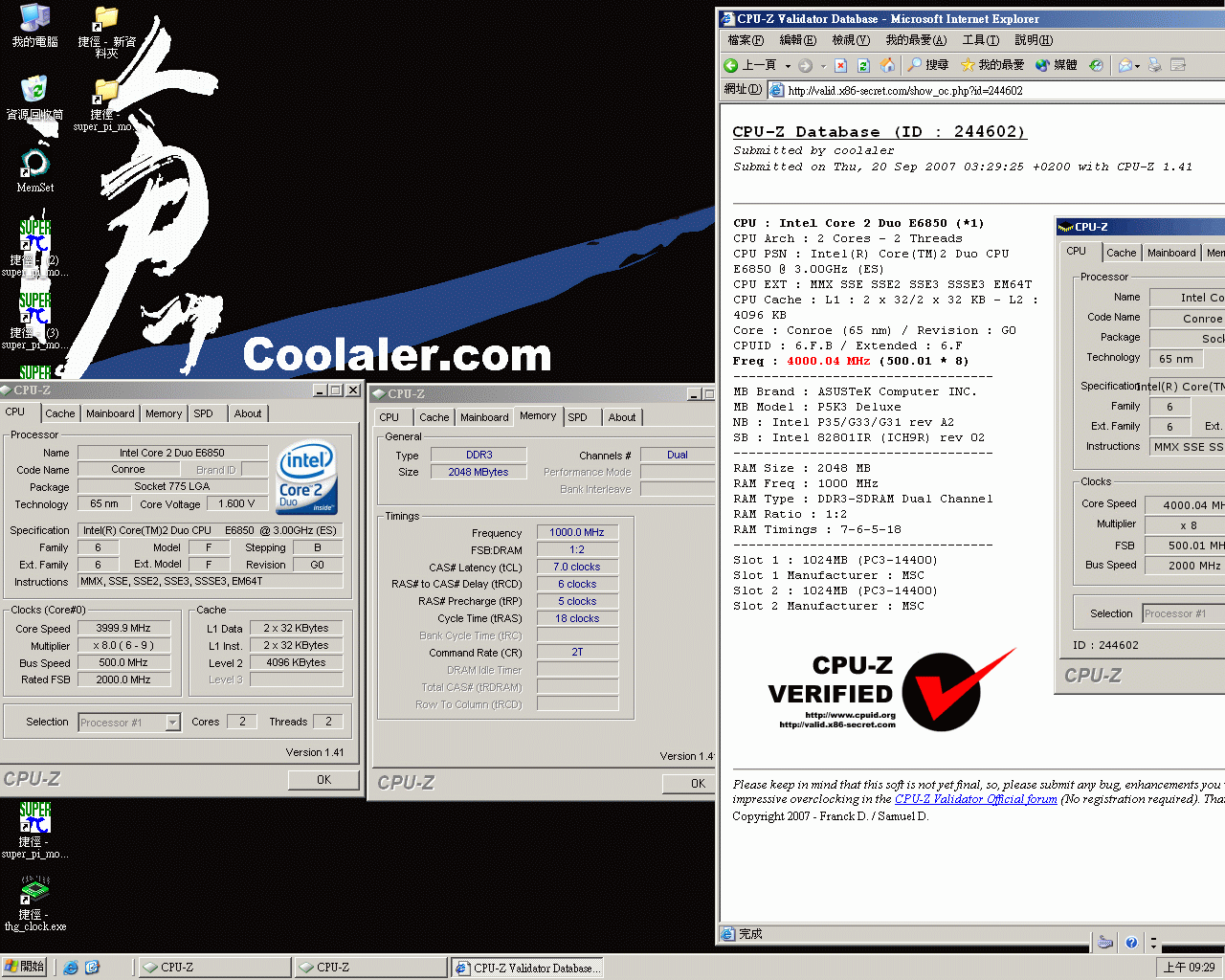Viewport: 1225px width, 980px height.
Task: Switch to About tab in memory CPU-Z window
Action: (622, 417)
